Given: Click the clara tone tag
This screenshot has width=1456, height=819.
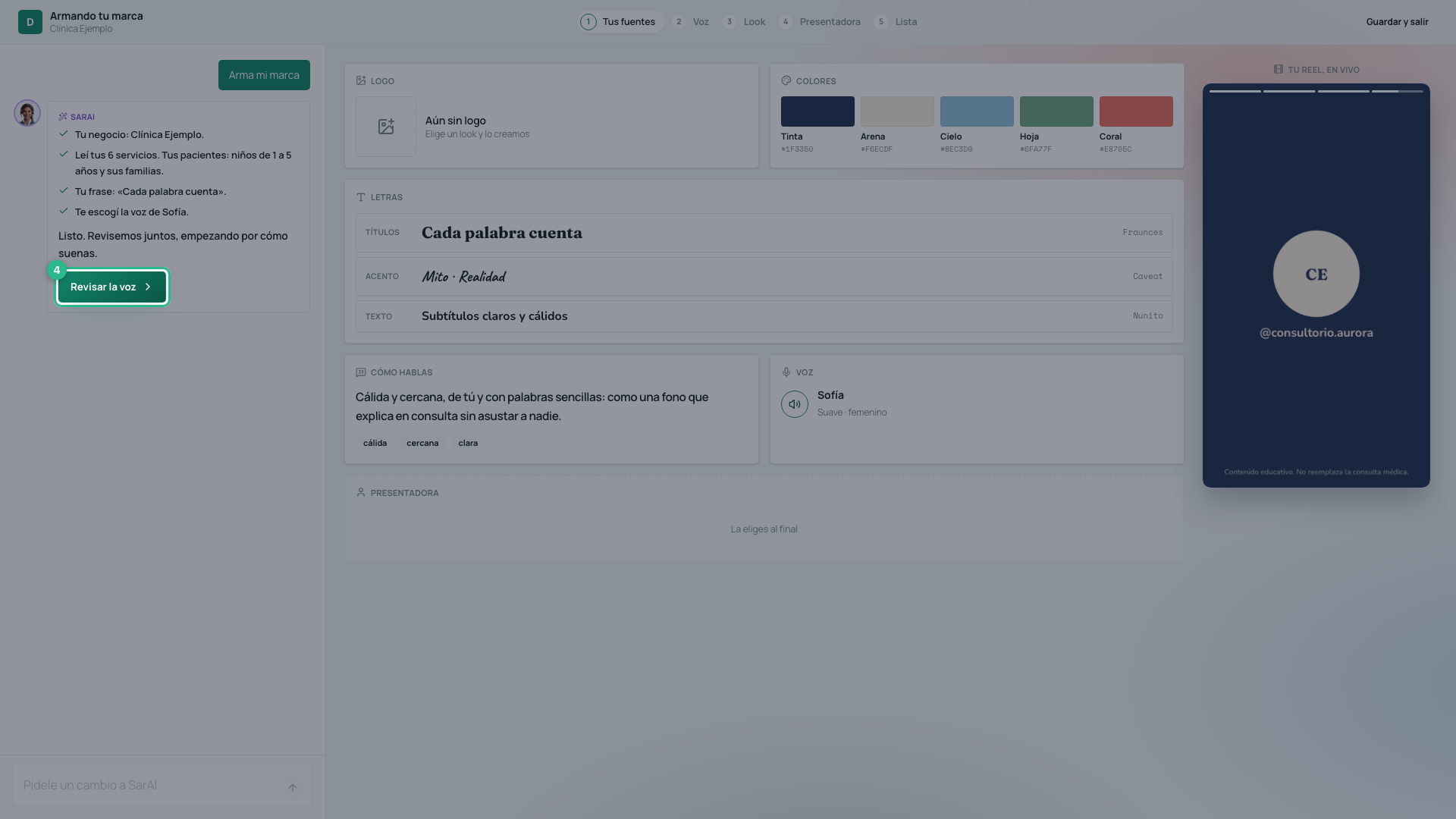Looking at the screenshot, I should pos(468,443).
